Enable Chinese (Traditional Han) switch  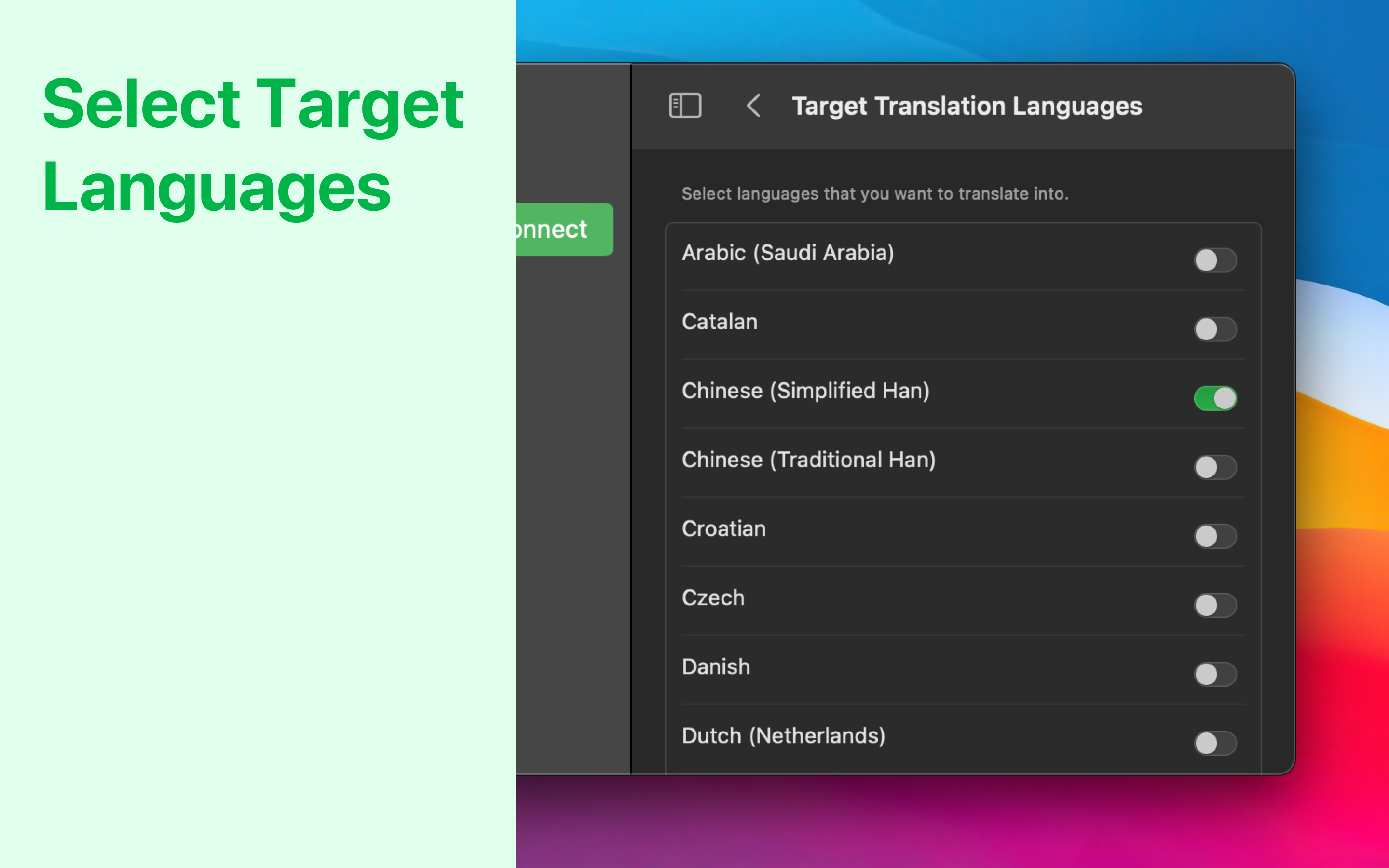click(1215, 467)
